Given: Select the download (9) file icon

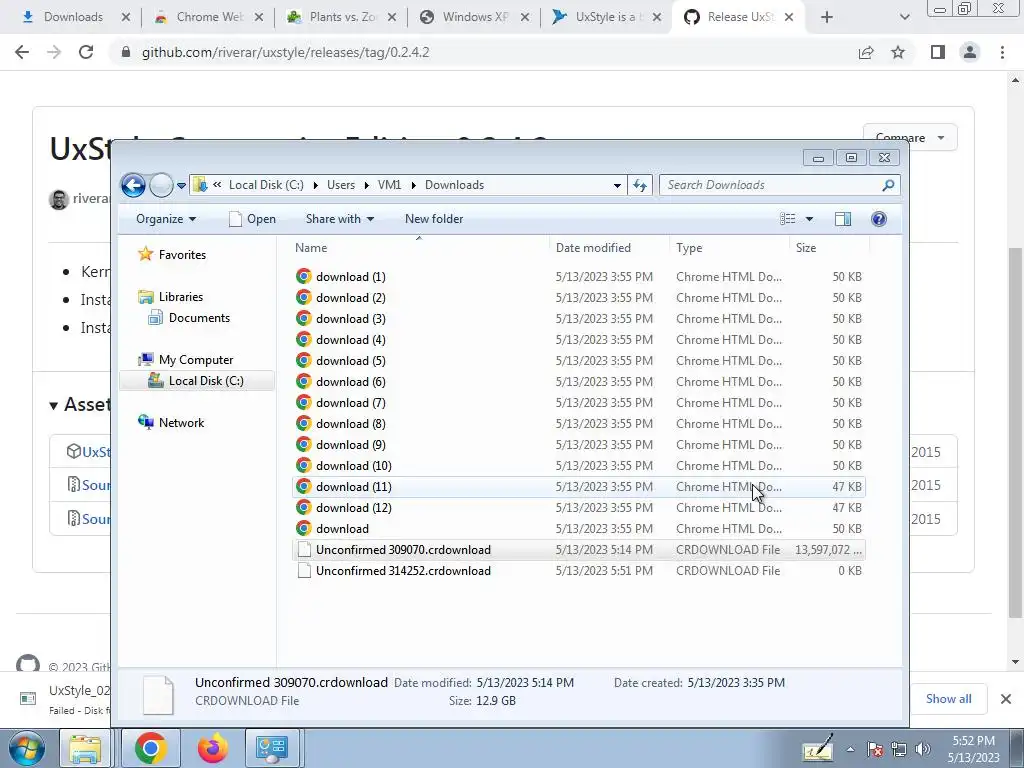Looking at the screenshot, I should coord(304,444).
